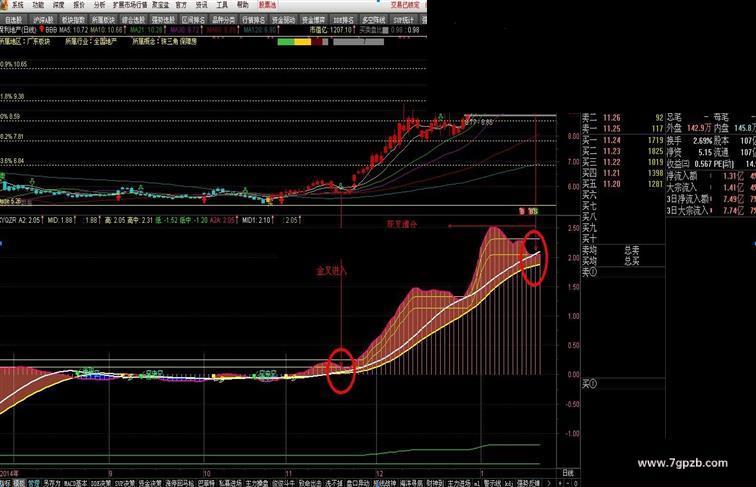Open the 系统 menu

pos(17,5)
